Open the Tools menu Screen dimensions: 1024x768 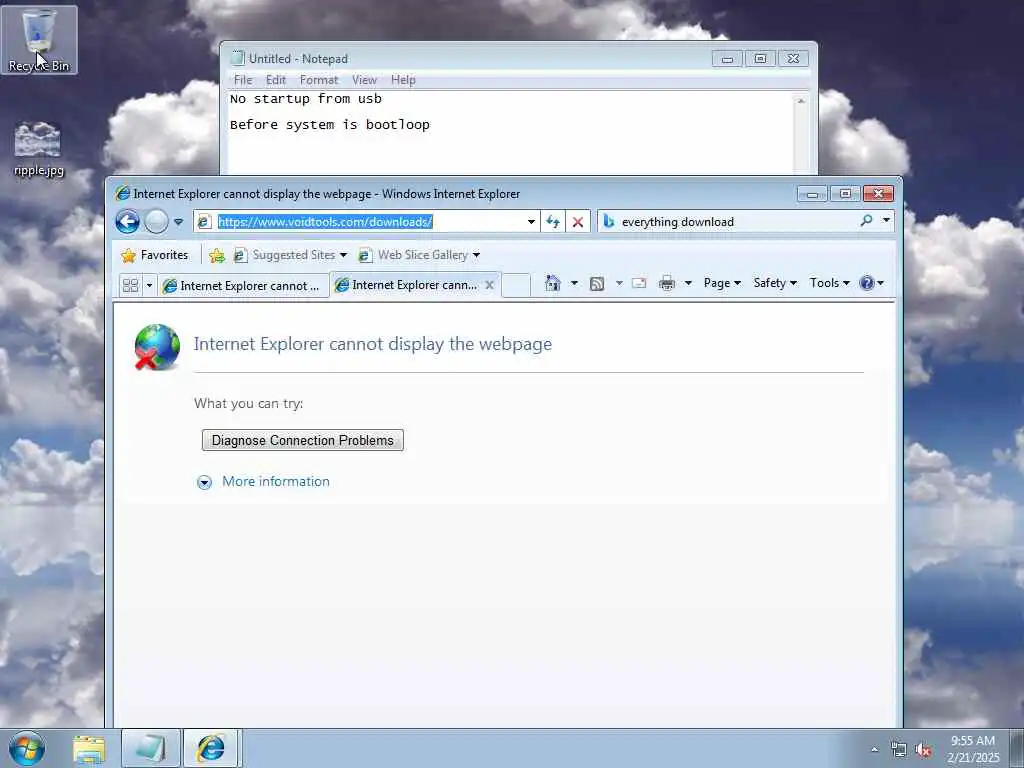pyautogui.click(x=829, y=283)
